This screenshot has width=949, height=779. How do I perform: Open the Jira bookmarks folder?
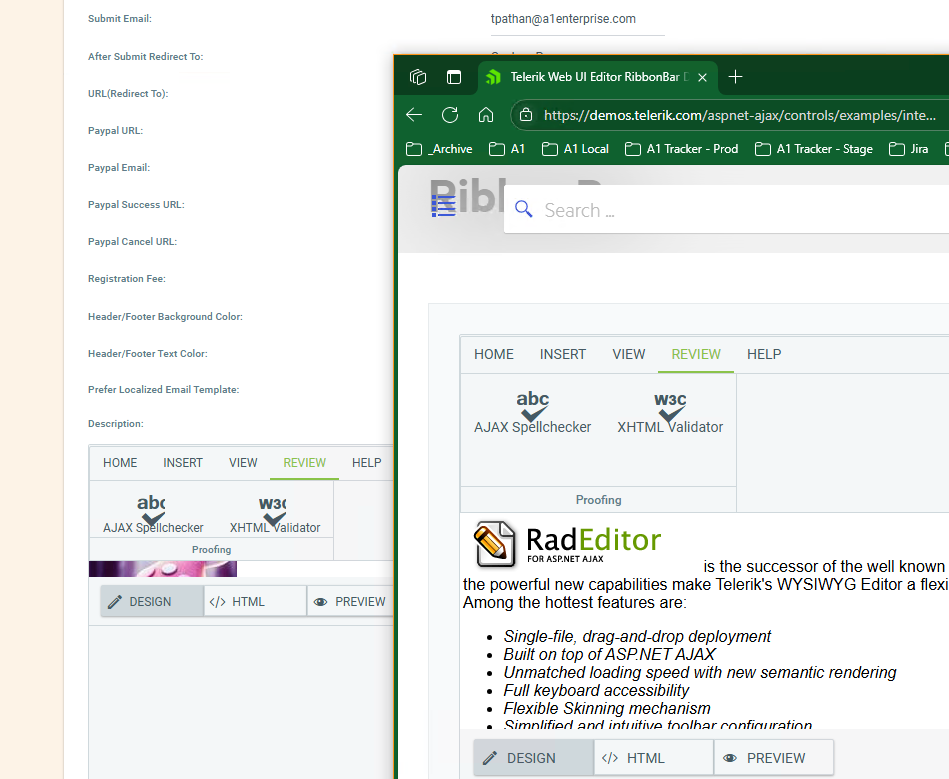(x=908, y=149)
